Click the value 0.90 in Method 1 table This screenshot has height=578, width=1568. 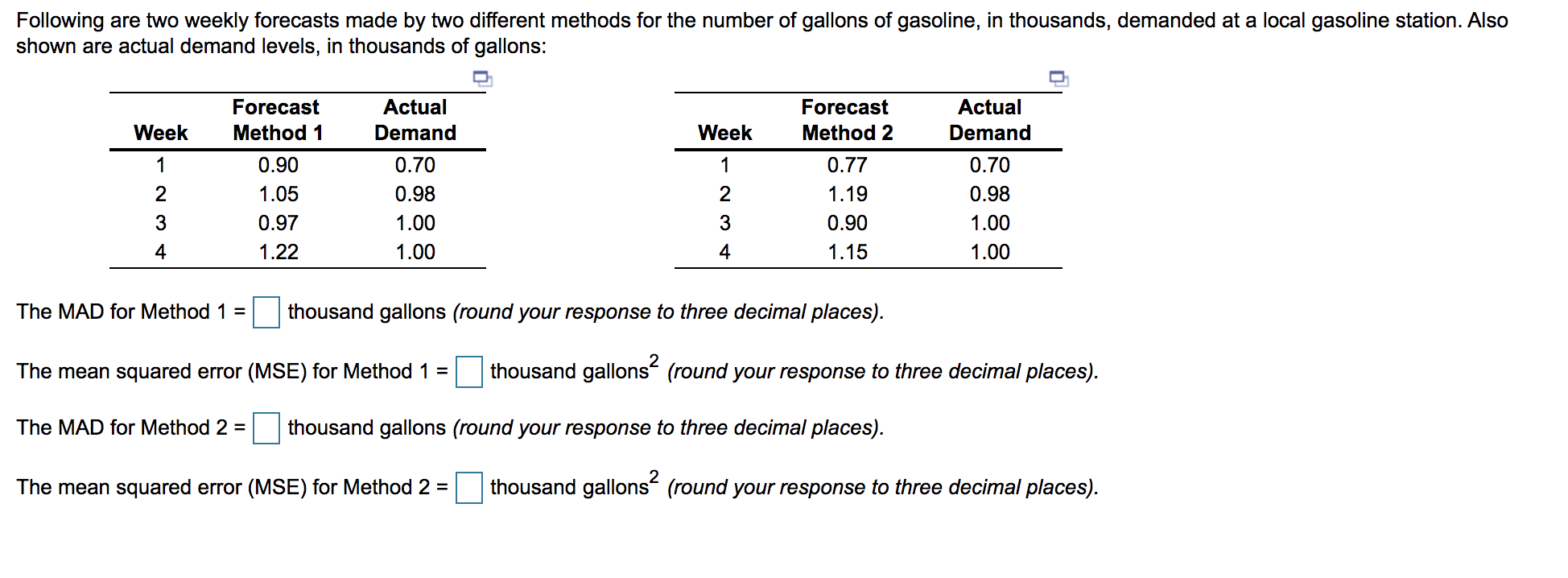point(277,166)
